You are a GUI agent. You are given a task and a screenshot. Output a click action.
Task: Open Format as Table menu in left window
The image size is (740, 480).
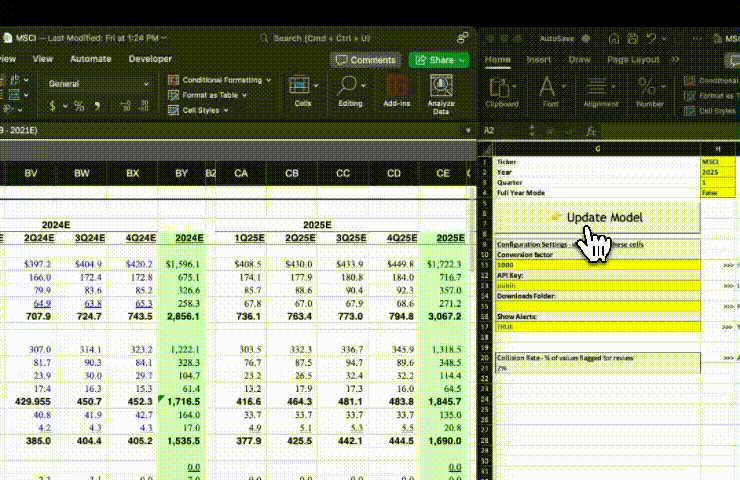click(208, 95)
